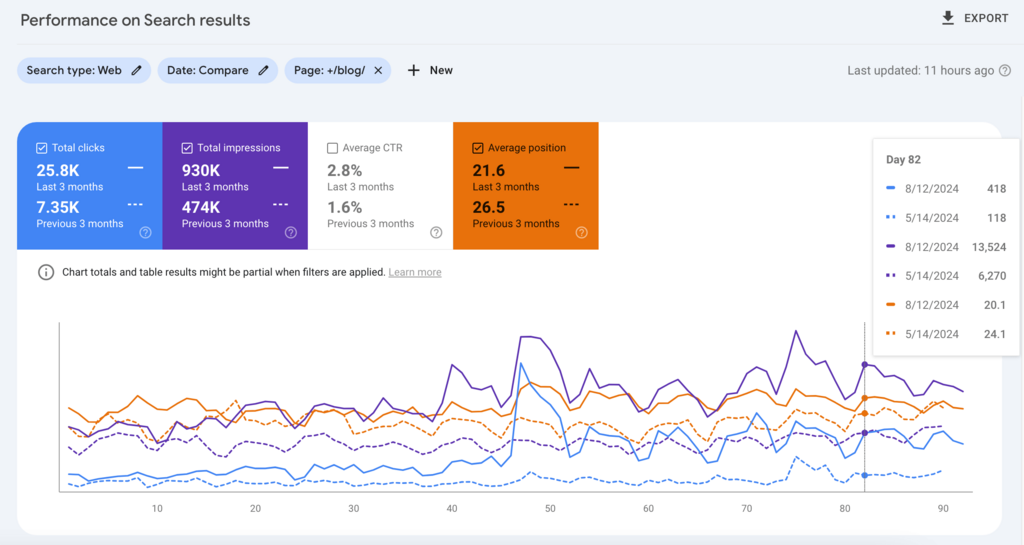This screenshot has width=1024, height=545.
Task: Open help icon next to Last updated
Action: (1005, 71)
